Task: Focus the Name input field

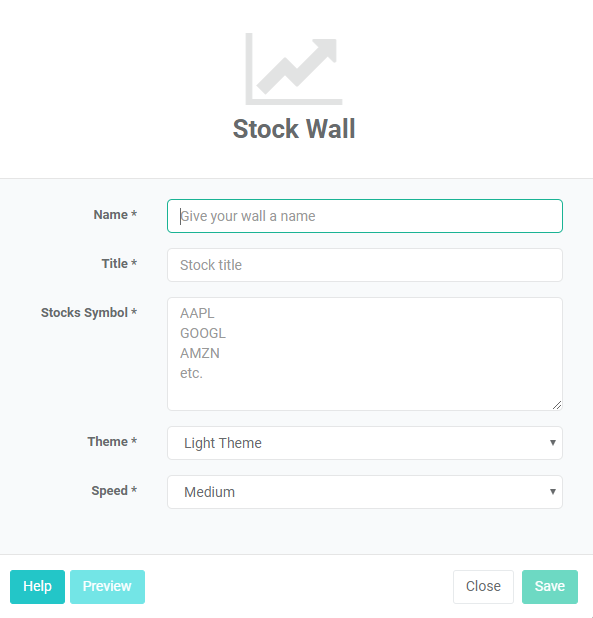Action: click(365, 216)
